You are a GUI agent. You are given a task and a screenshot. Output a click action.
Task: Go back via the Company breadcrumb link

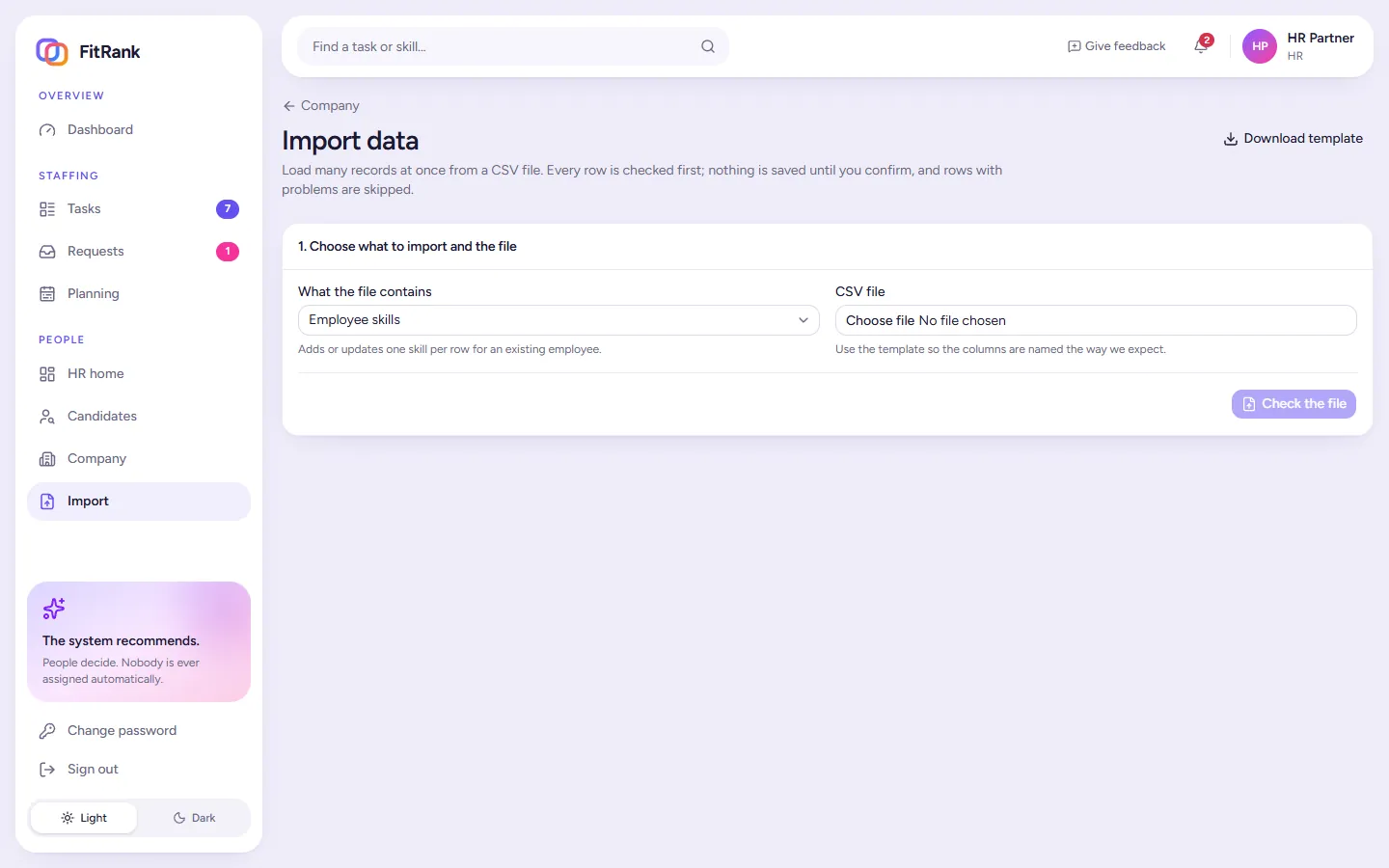tap(321, 106)
